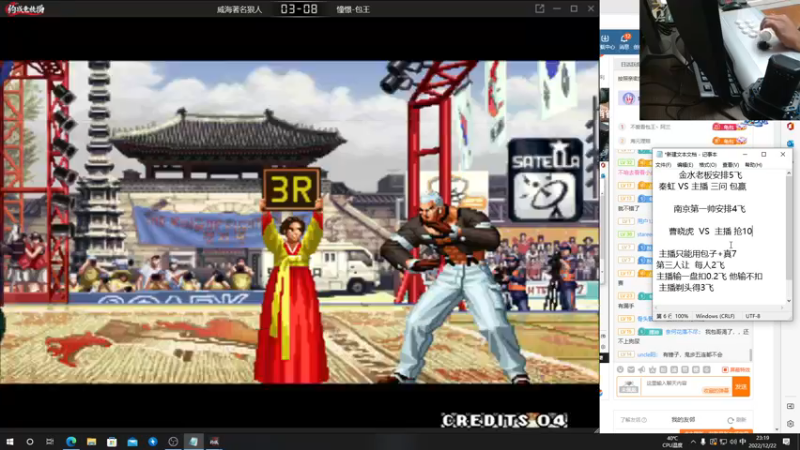Image resolution: width=800 pixels, height=450 pixels.
Task: Click the 100% zoom in Notepad status bar
Action: (x=681, y=316)
